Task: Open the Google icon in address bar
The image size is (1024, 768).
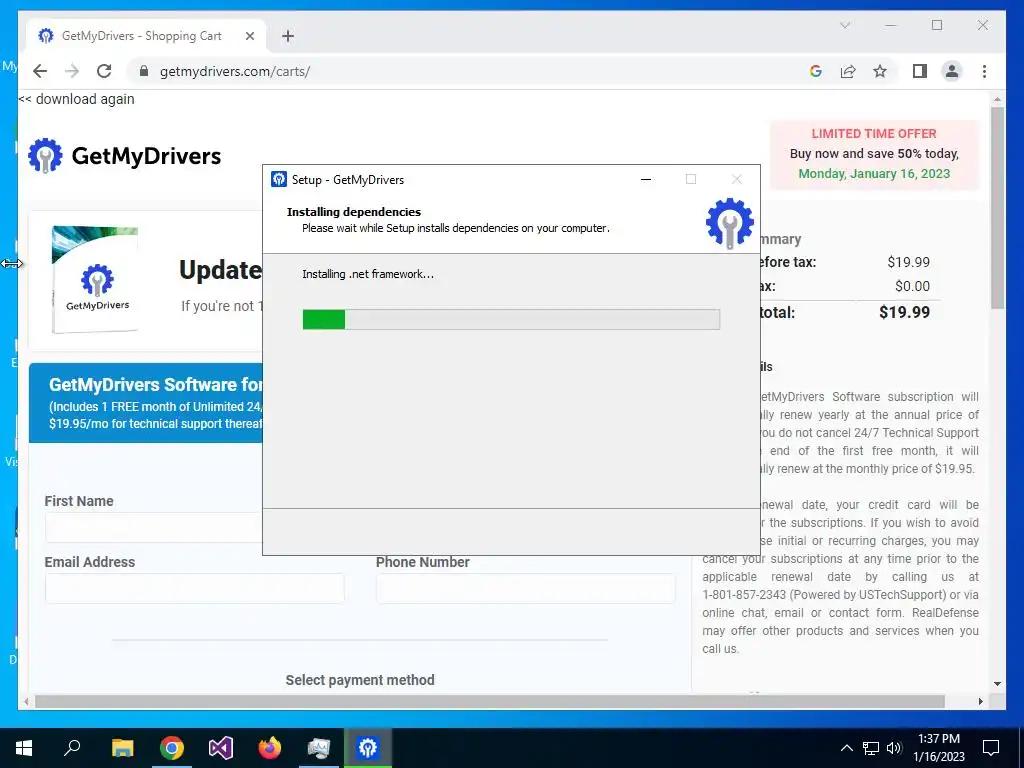Action: [816, 71]
